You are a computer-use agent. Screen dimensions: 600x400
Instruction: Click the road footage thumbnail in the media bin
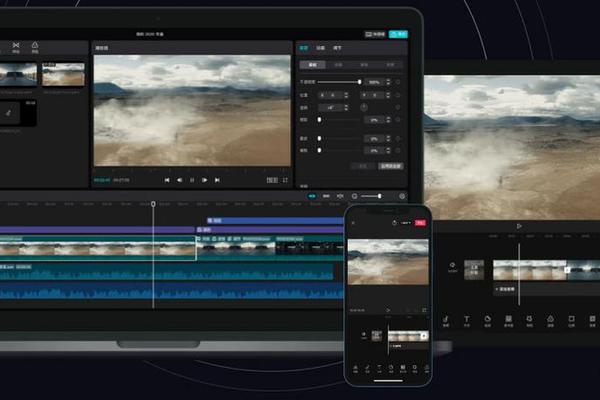(18, 75)
